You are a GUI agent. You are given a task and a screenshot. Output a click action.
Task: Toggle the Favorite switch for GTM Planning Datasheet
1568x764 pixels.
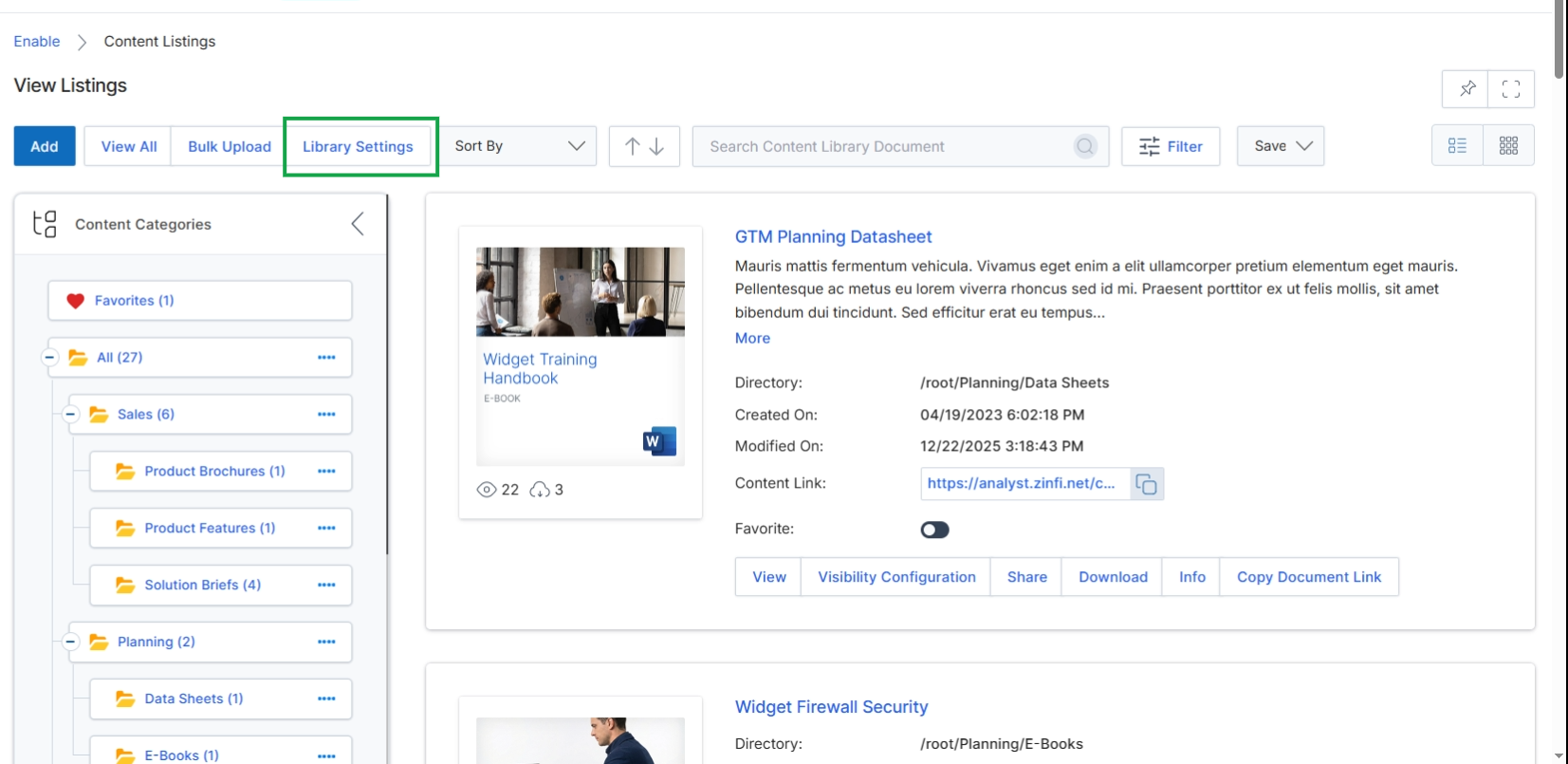tap(934, 530)
